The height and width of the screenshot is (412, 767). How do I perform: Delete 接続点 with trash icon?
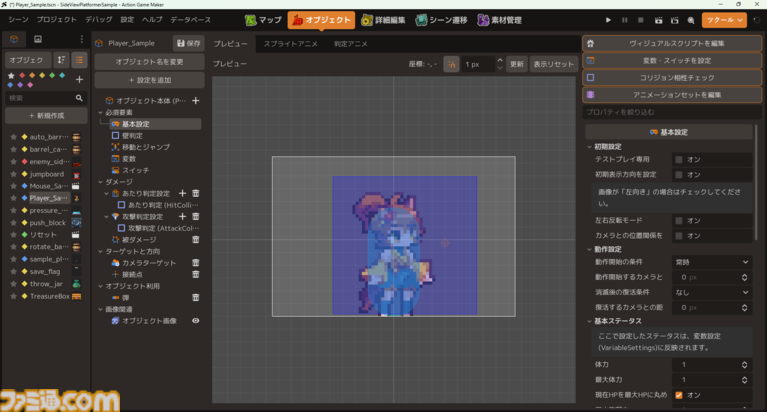coord(196,274)
